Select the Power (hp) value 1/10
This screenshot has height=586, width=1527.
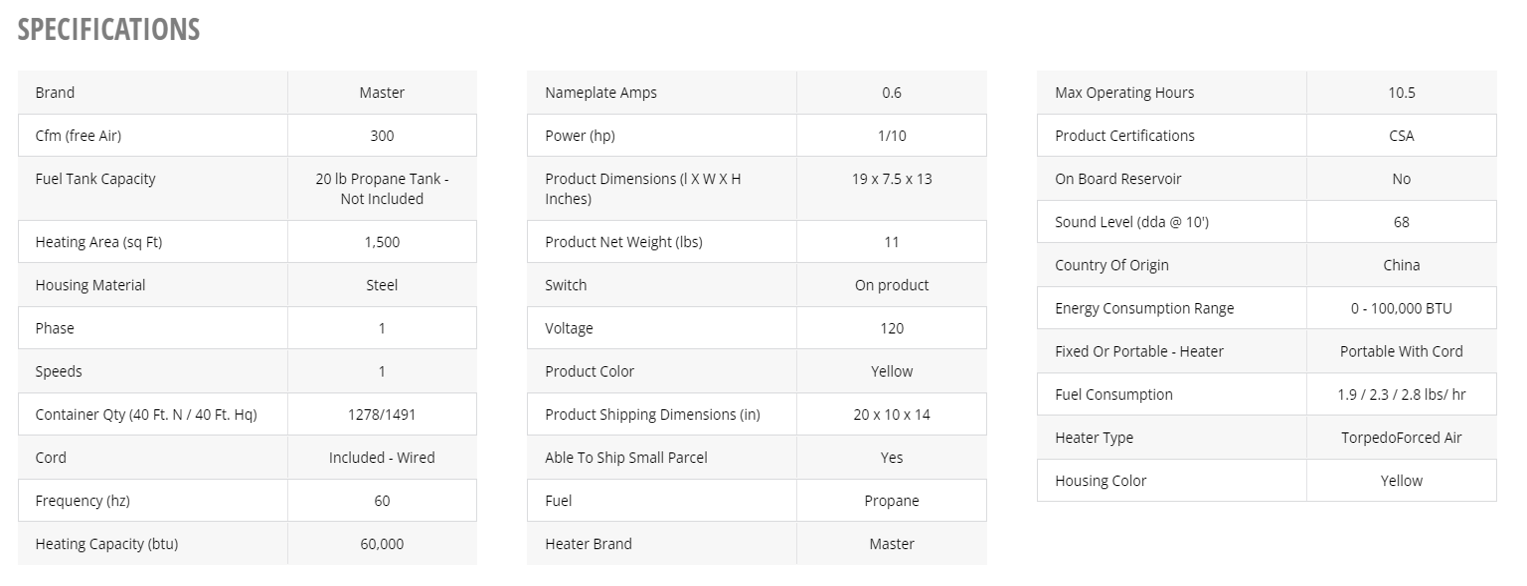tap(892, 135)
